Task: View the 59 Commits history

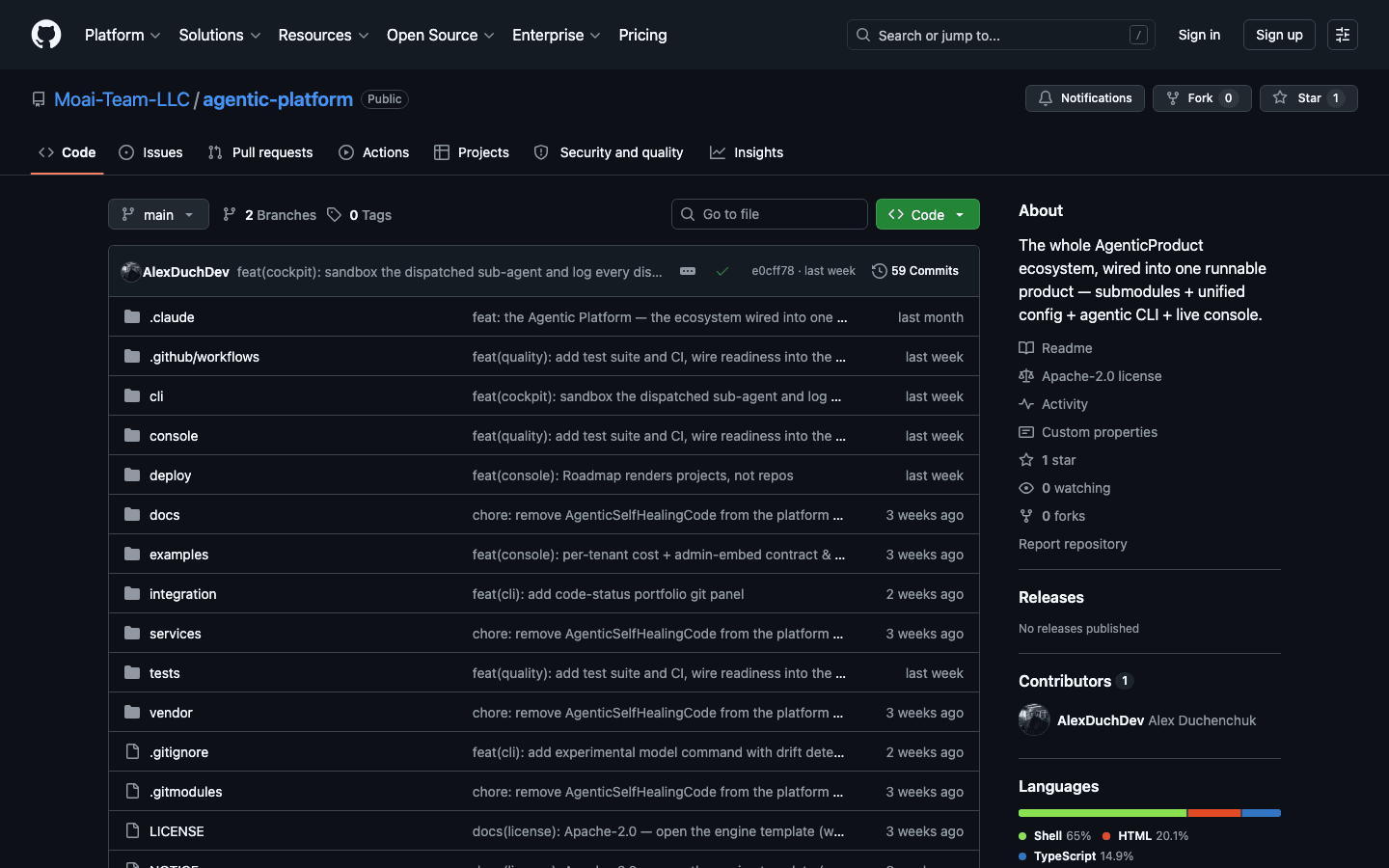Action: coord(915,271)
